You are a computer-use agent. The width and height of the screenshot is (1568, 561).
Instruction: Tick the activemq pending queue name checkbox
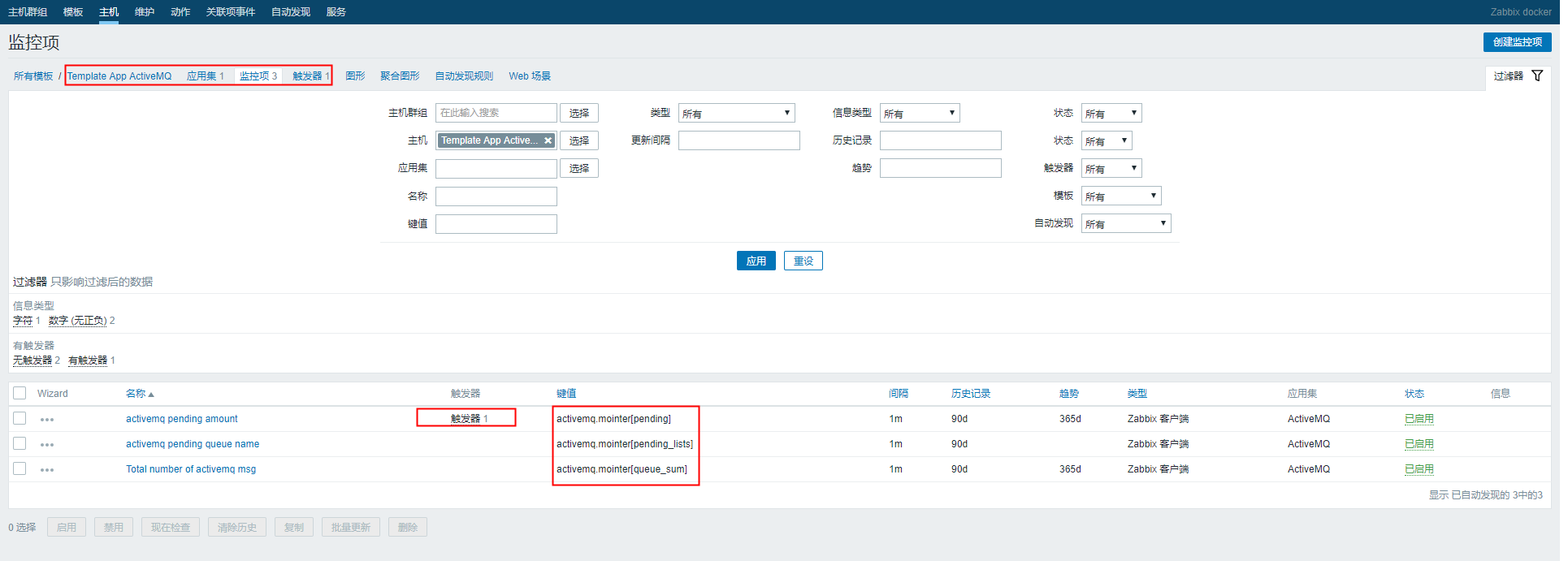click(x=19, y=443)
